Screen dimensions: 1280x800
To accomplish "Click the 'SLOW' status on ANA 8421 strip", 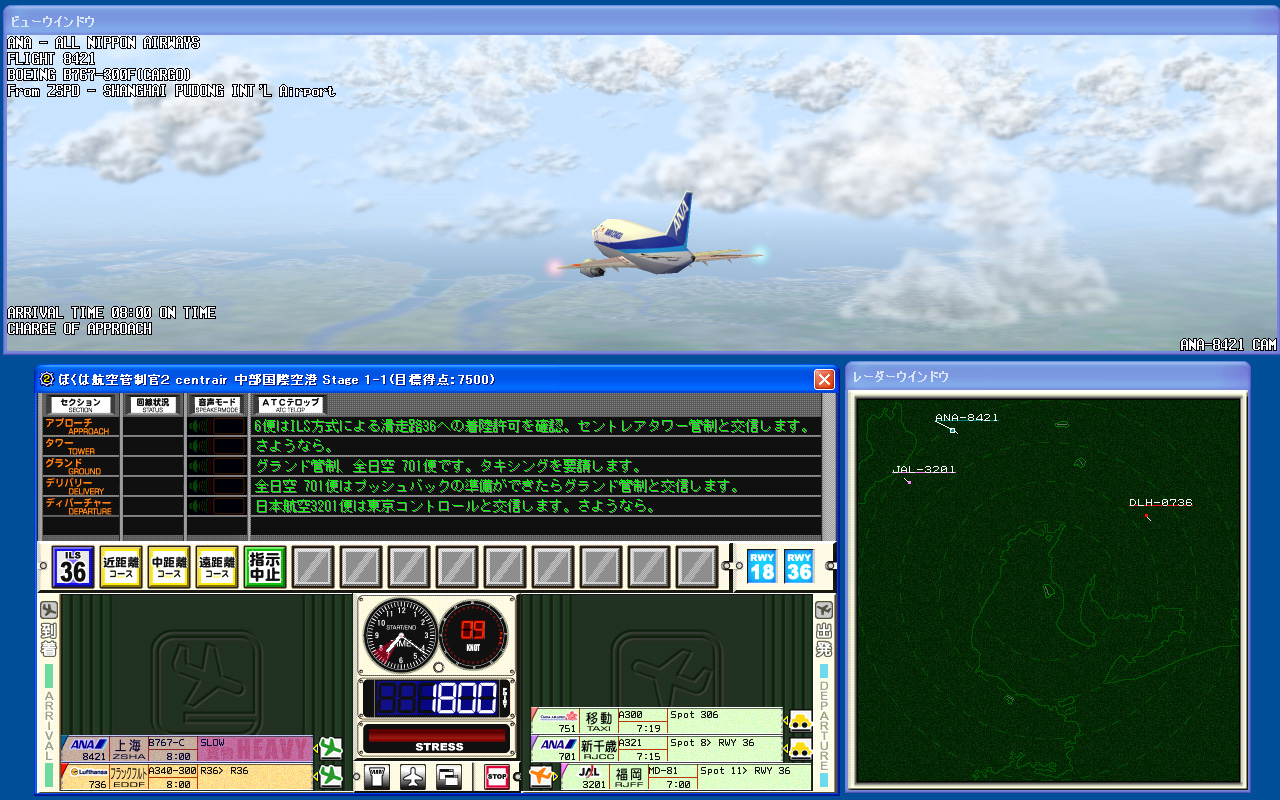I will [212, 743].
